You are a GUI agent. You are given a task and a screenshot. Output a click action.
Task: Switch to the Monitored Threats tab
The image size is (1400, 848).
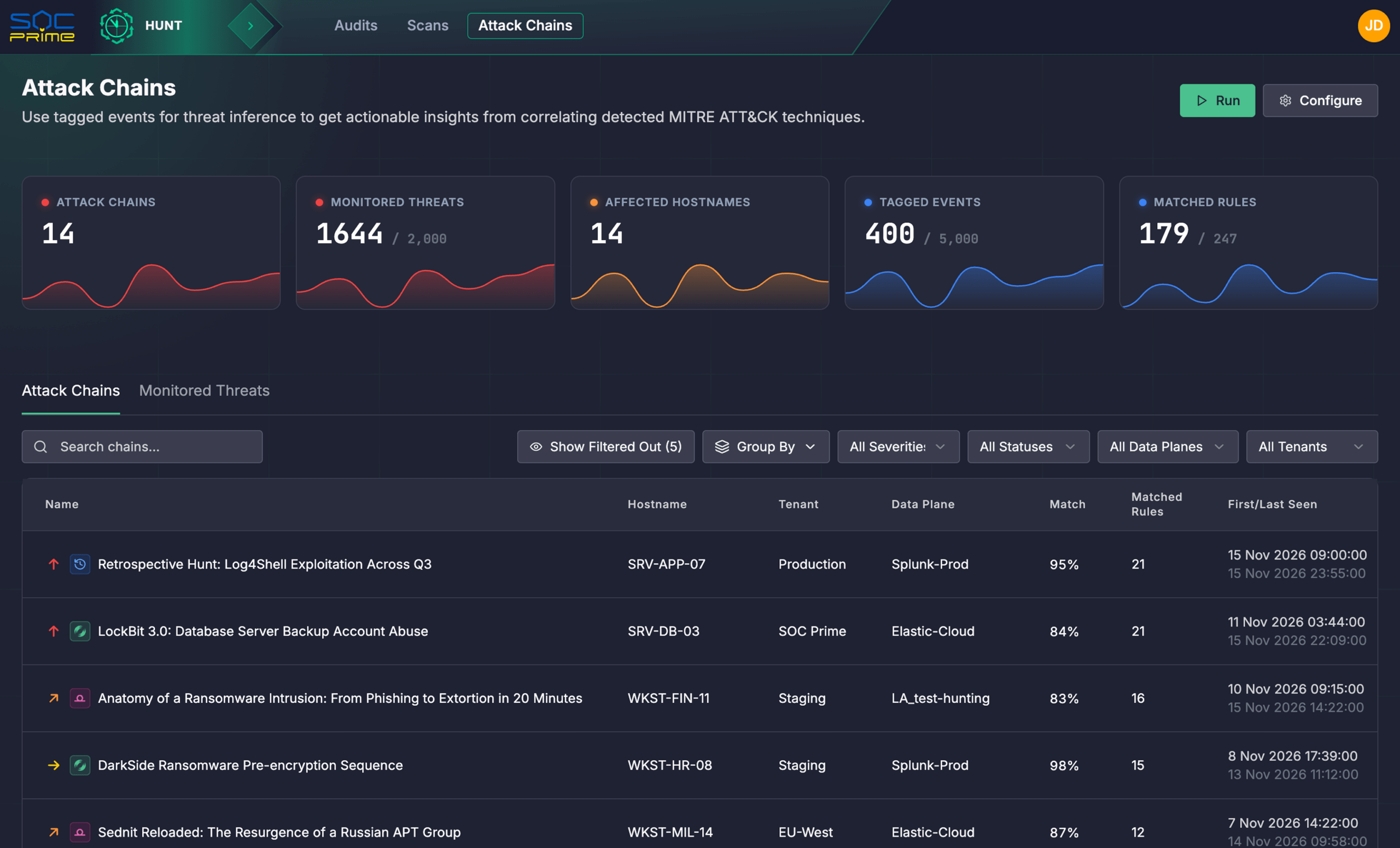[x=204, y=390]
